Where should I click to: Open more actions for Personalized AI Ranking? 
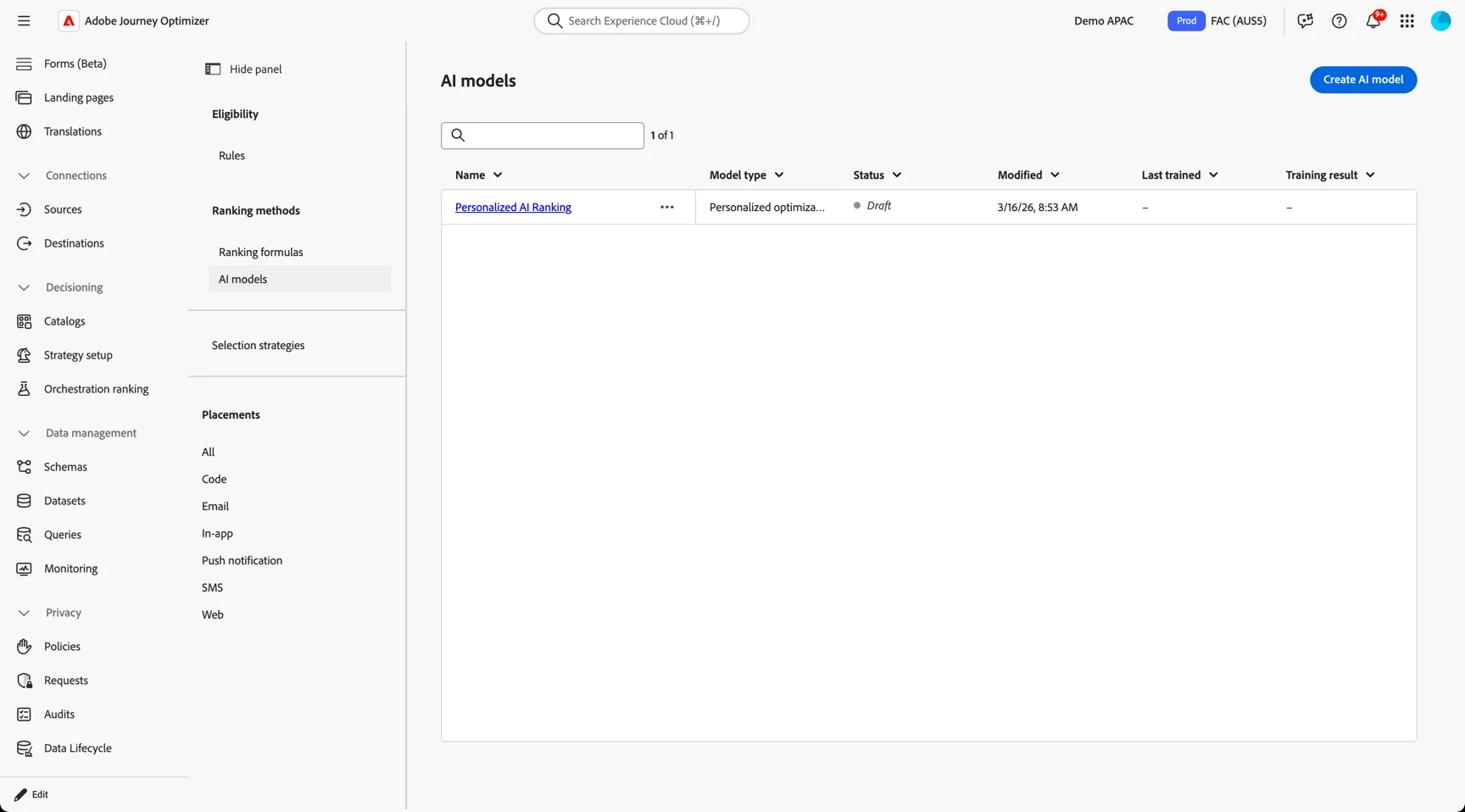(667, 207)
